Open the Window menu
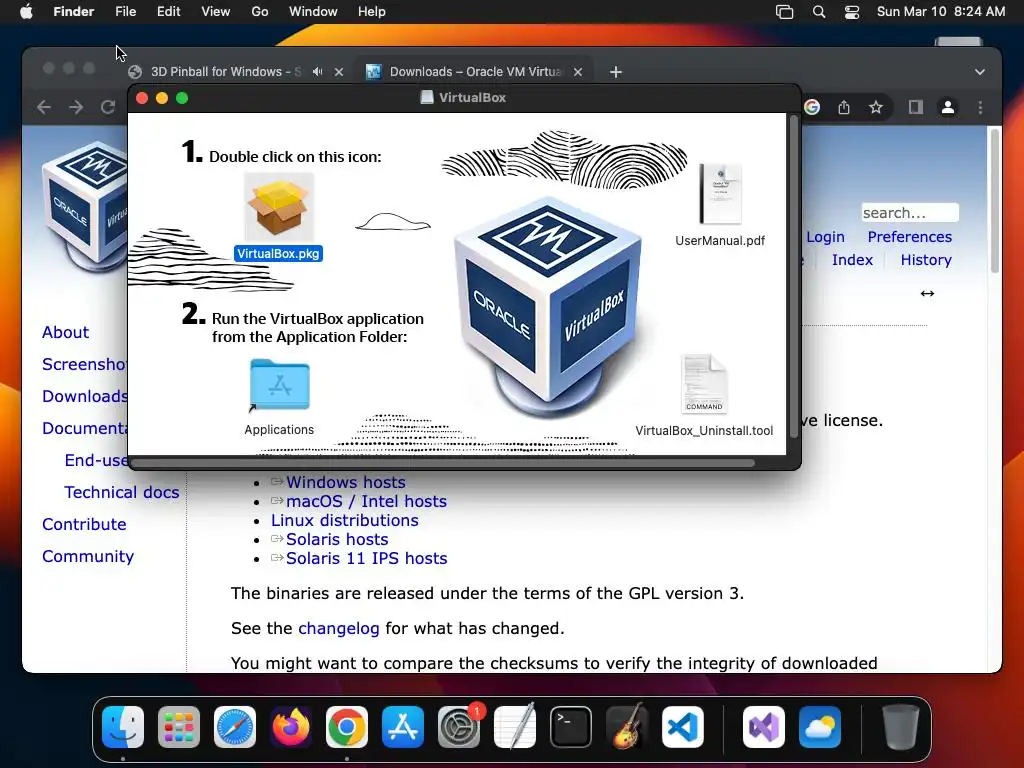The width and height of the screenshot is (1024, 768). point(313,12)
